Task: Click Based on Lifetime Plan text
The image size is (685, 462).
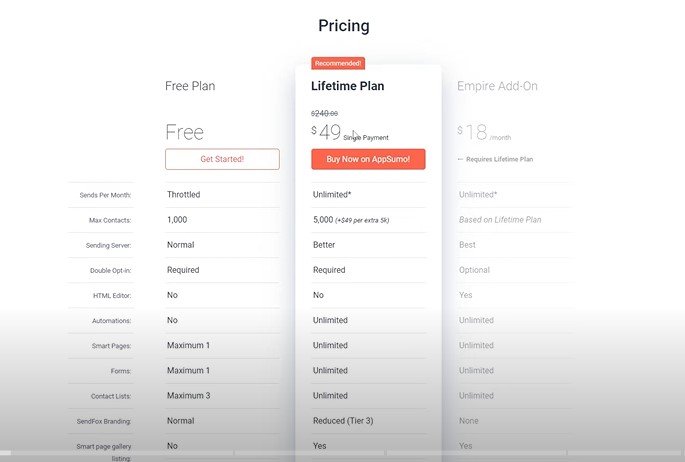Action: pyautogui.click(x=500, y=220)
